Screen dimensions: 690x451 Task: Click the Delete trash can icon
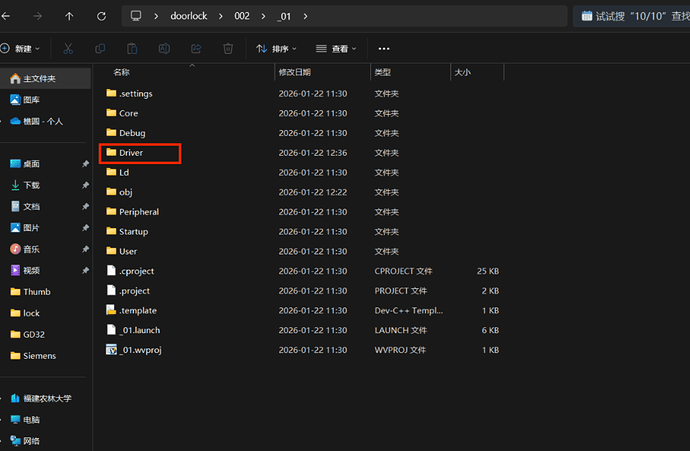click(x=228, y=48)
